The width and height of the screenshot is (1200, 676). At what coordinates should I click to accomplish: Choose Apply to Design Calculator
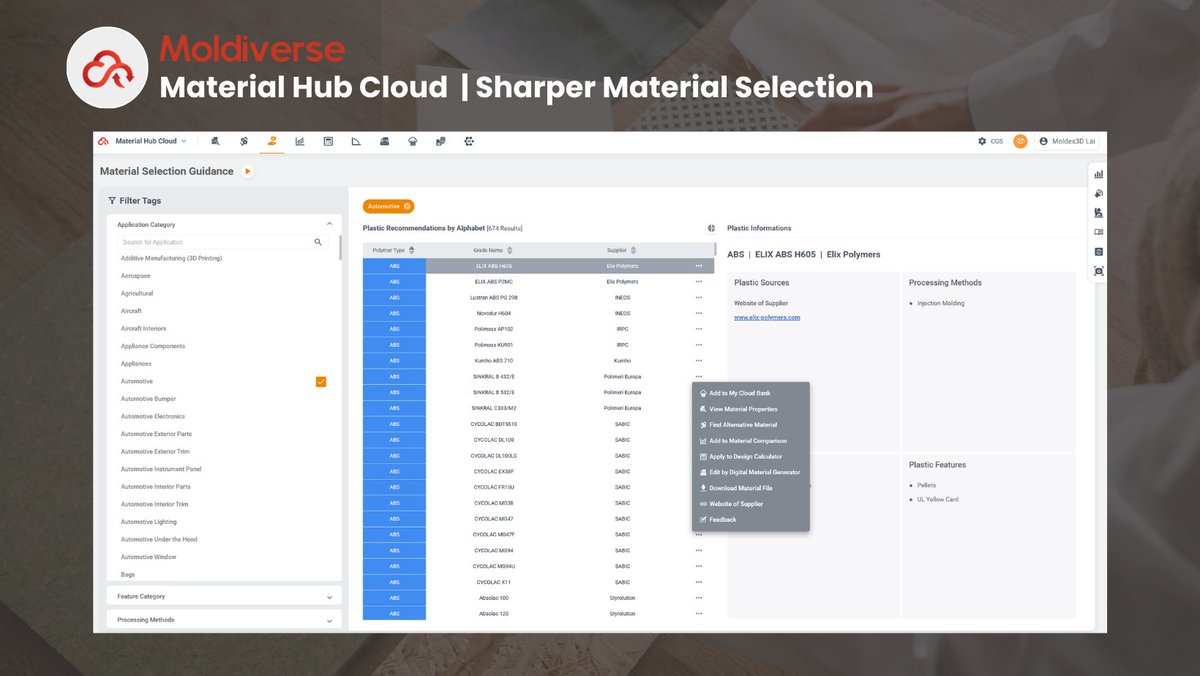751,456
